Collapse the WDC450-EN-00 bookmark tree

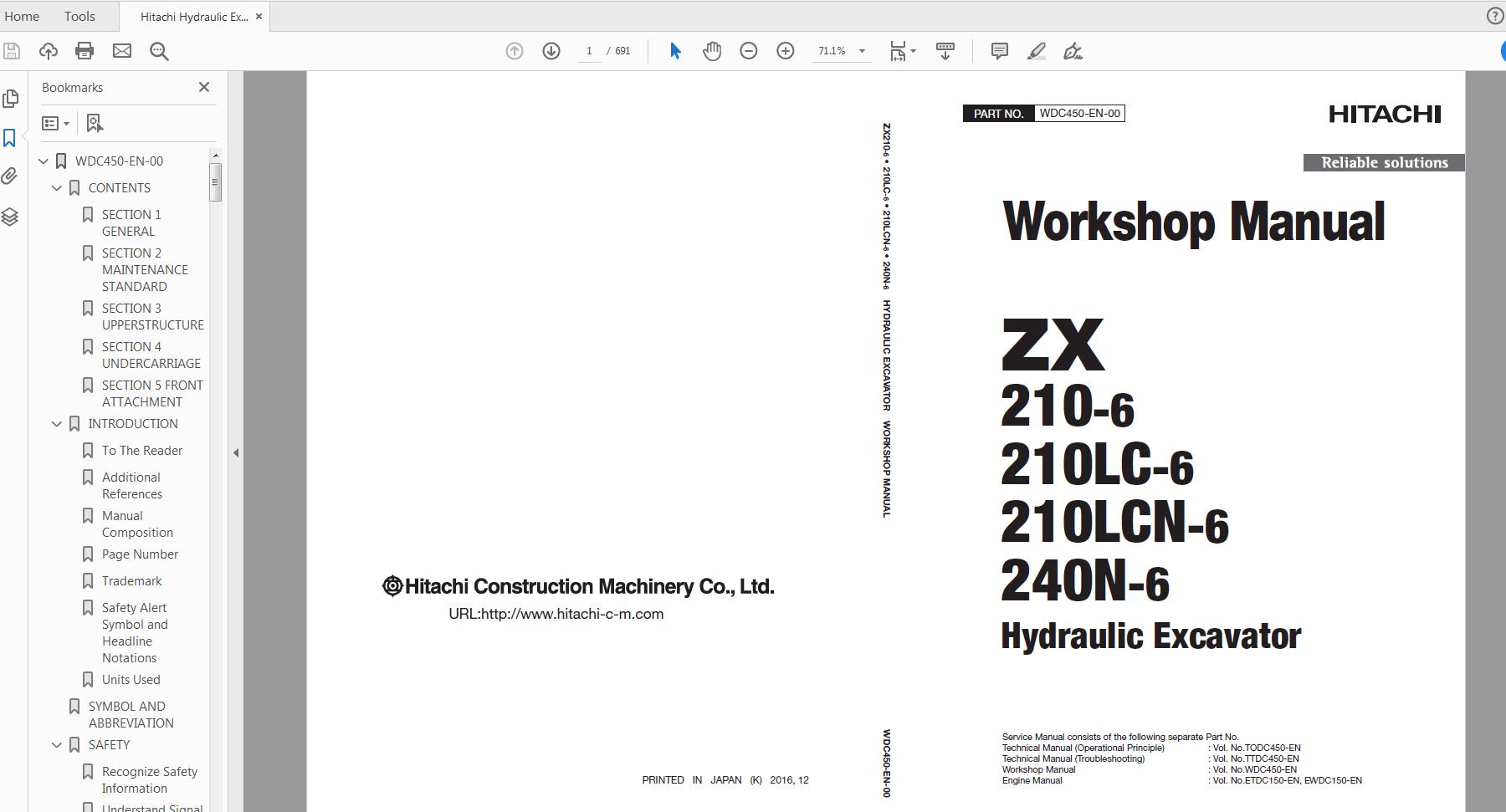click(44, 161)
